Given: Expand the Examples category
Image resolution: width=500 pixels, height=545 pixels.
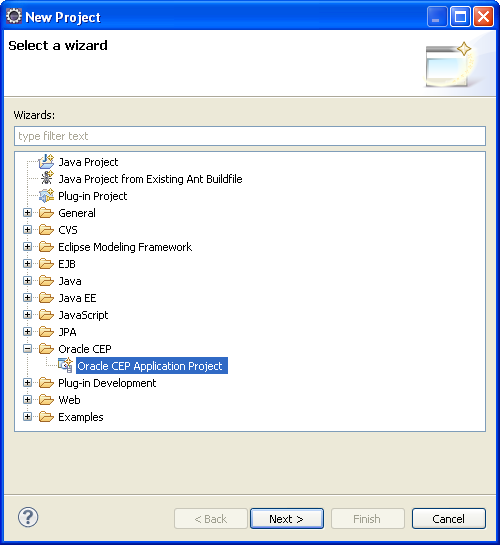Looking at the screenshot, I should (x=27, y=417).
